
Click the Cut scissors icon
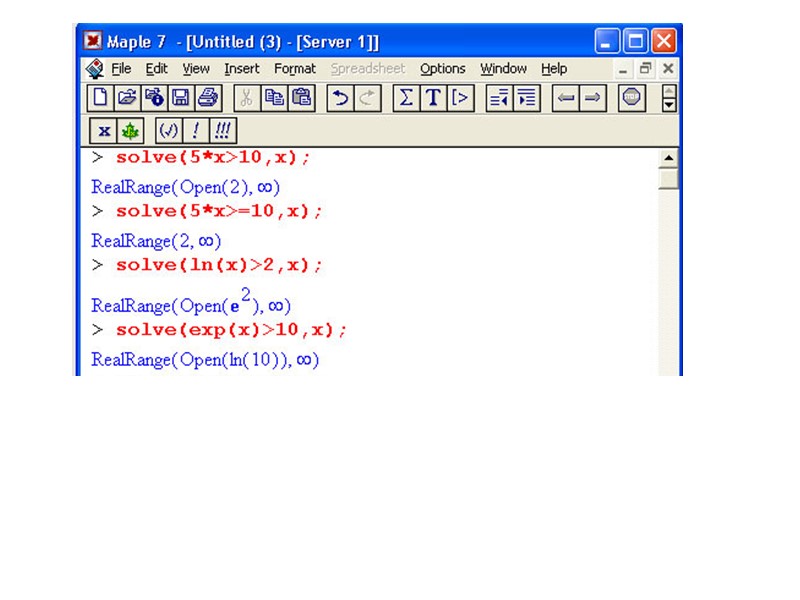pos(246,97)
